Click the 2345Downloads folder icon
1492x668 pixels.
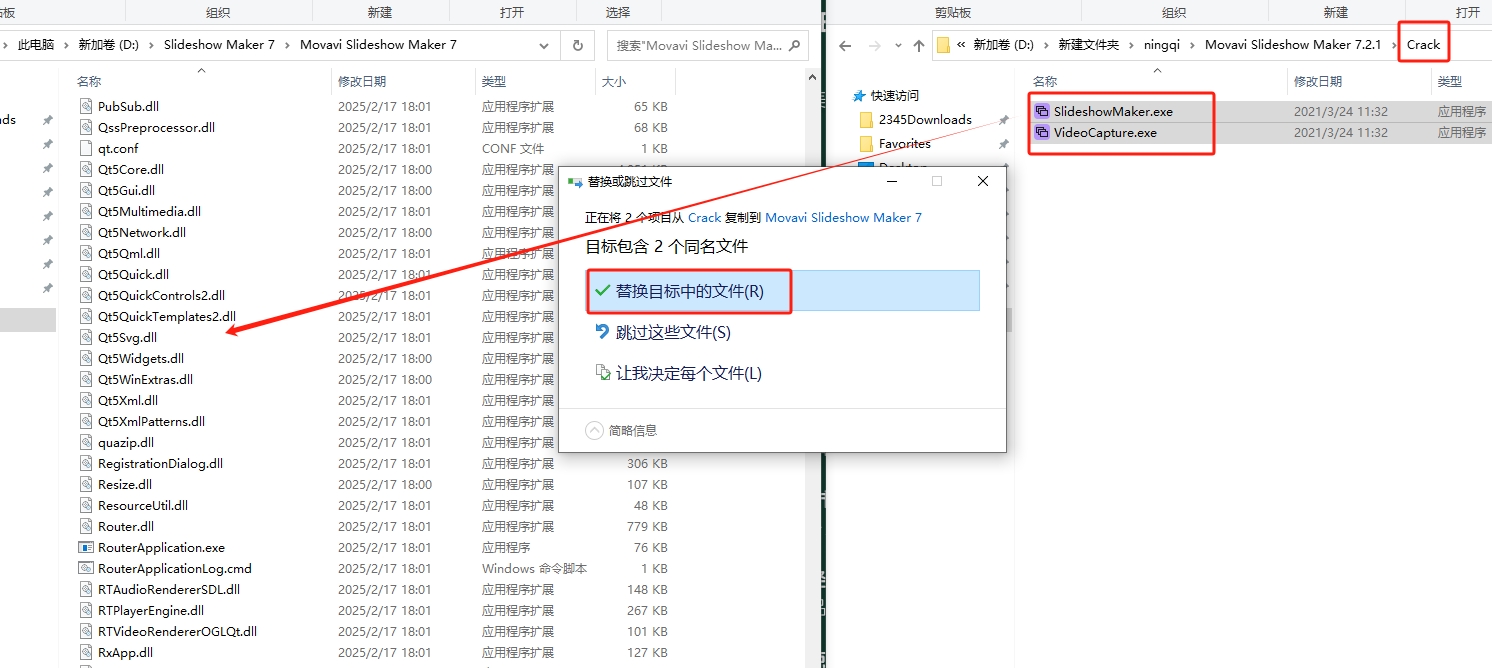[x=866, y=119]
